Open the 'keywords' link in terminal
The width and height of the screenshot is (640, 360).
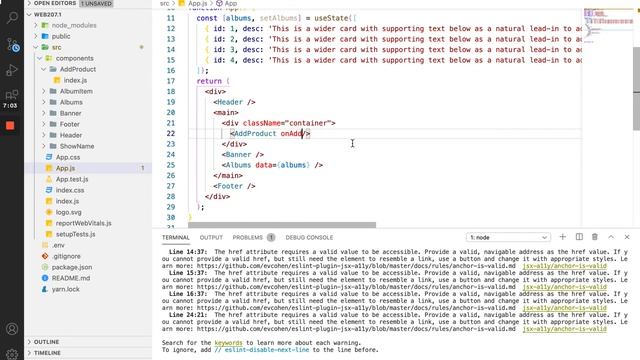[228, 343]
